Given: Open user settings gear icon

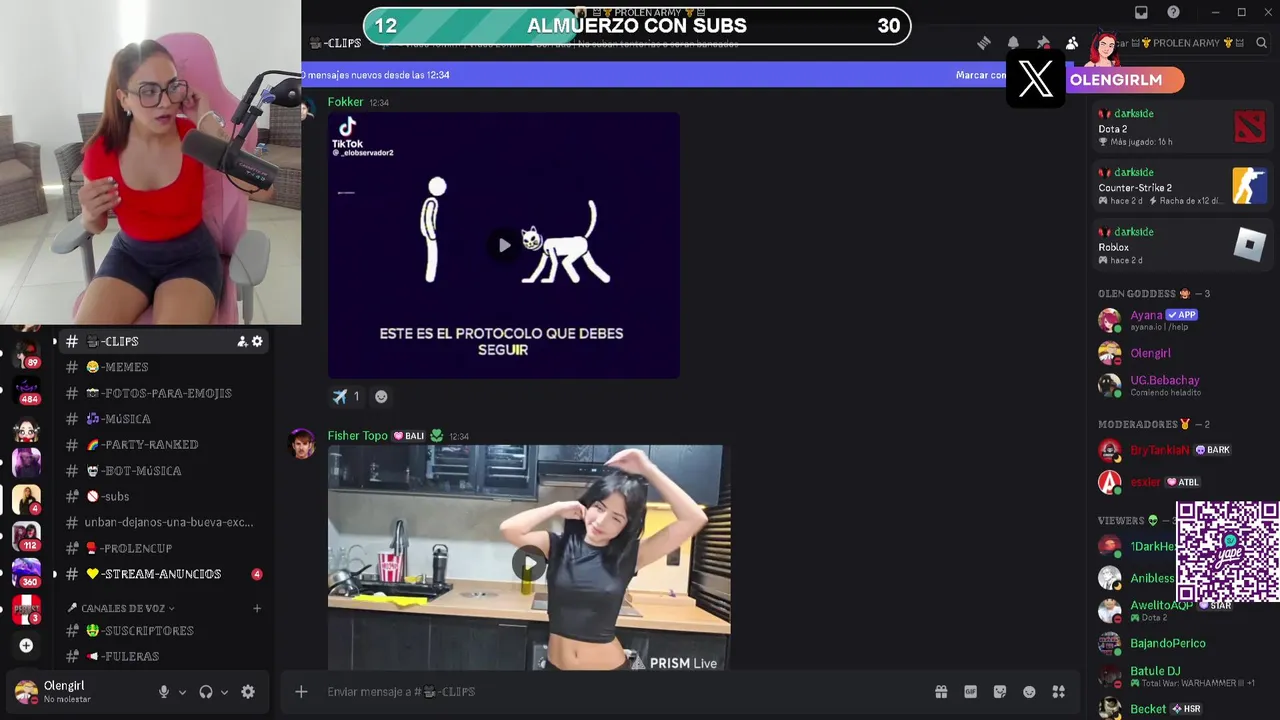Looking at the screenshot, I should (248, 692).
